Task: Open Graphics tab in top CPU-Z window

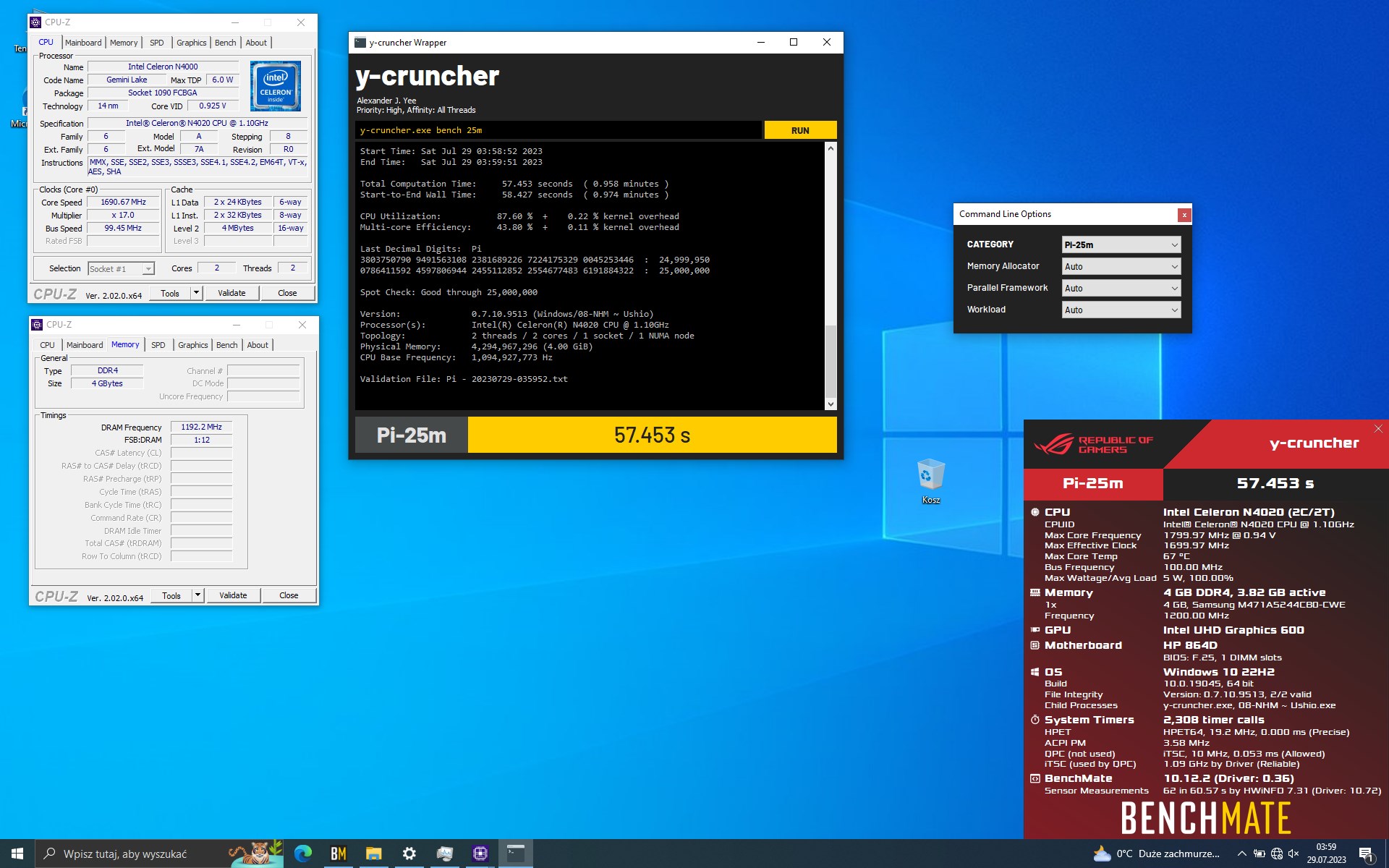Action: (192, 43)
